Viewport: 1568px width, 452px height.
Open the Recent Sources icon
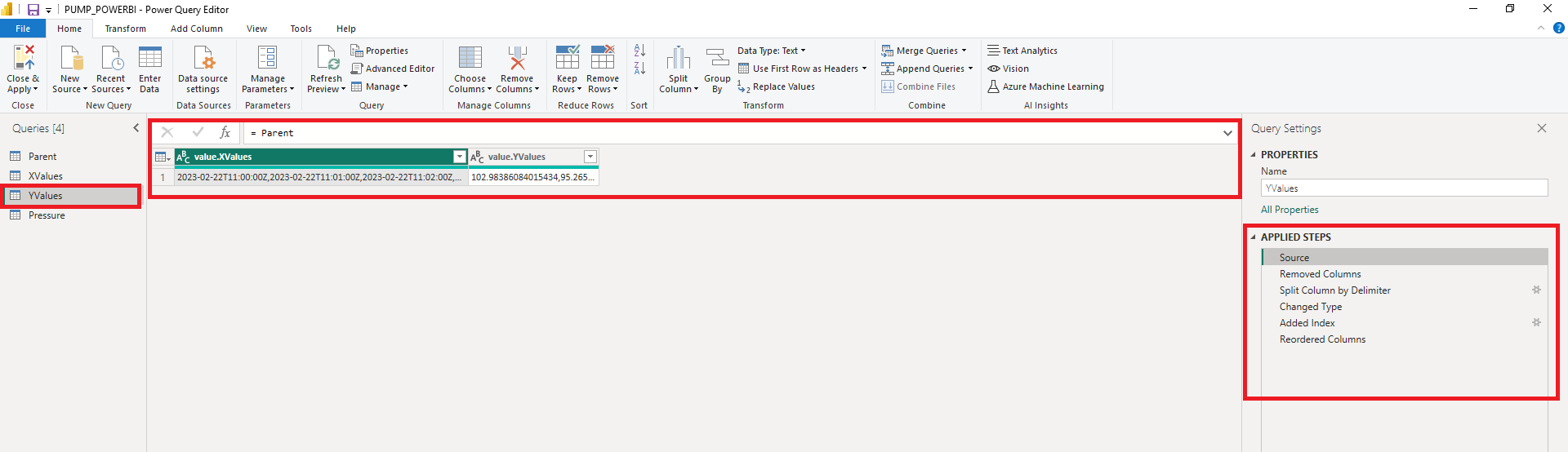pyautogui.click(x=112, y=58)
